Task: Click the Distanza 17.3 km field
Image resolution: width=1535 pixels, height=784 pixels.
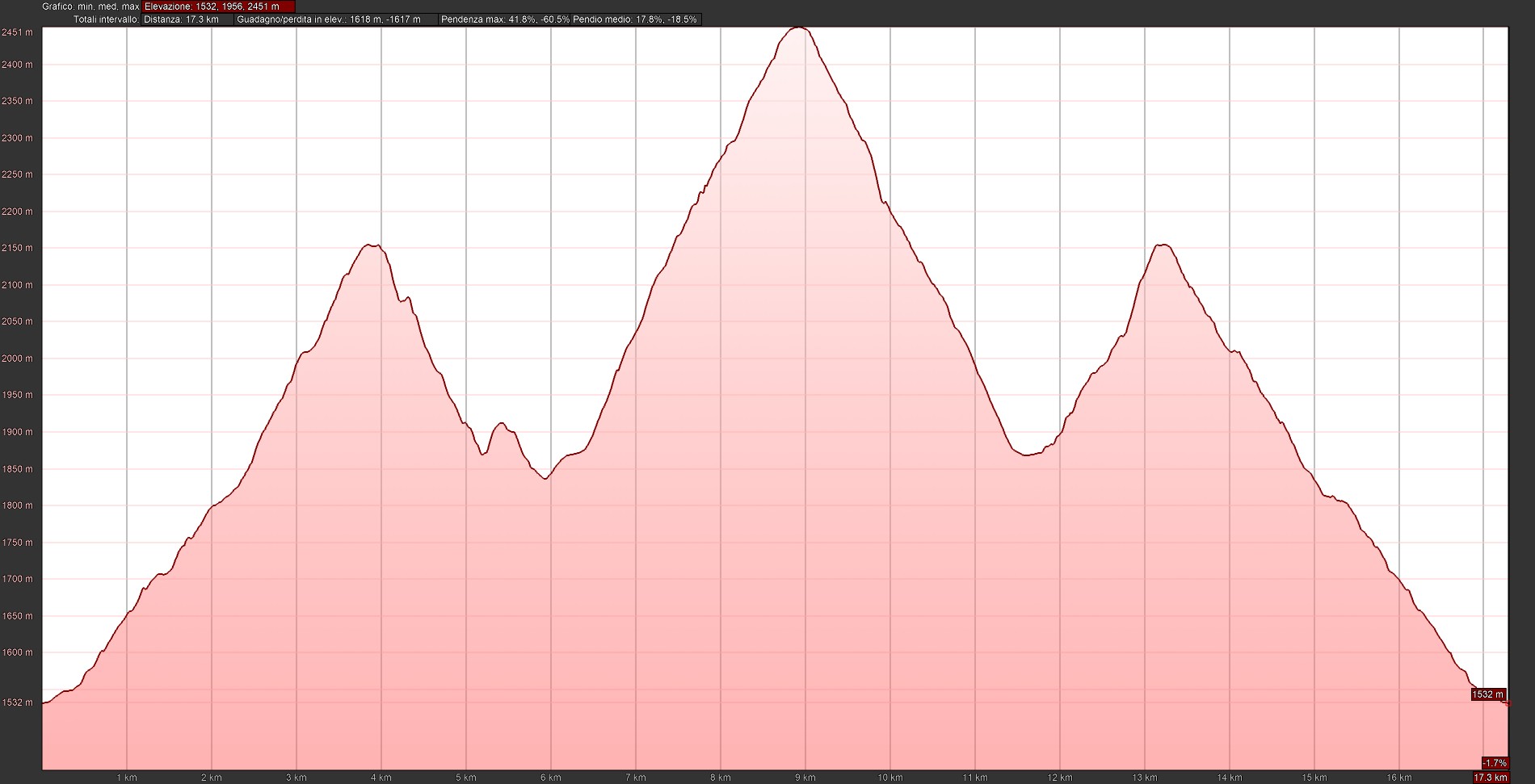Action: (x=187, y=19)
